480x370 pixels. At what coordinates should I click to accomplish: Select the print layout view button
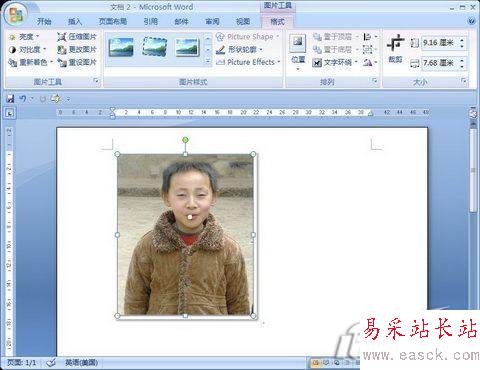pyautogui.click(x=315, y=363)
